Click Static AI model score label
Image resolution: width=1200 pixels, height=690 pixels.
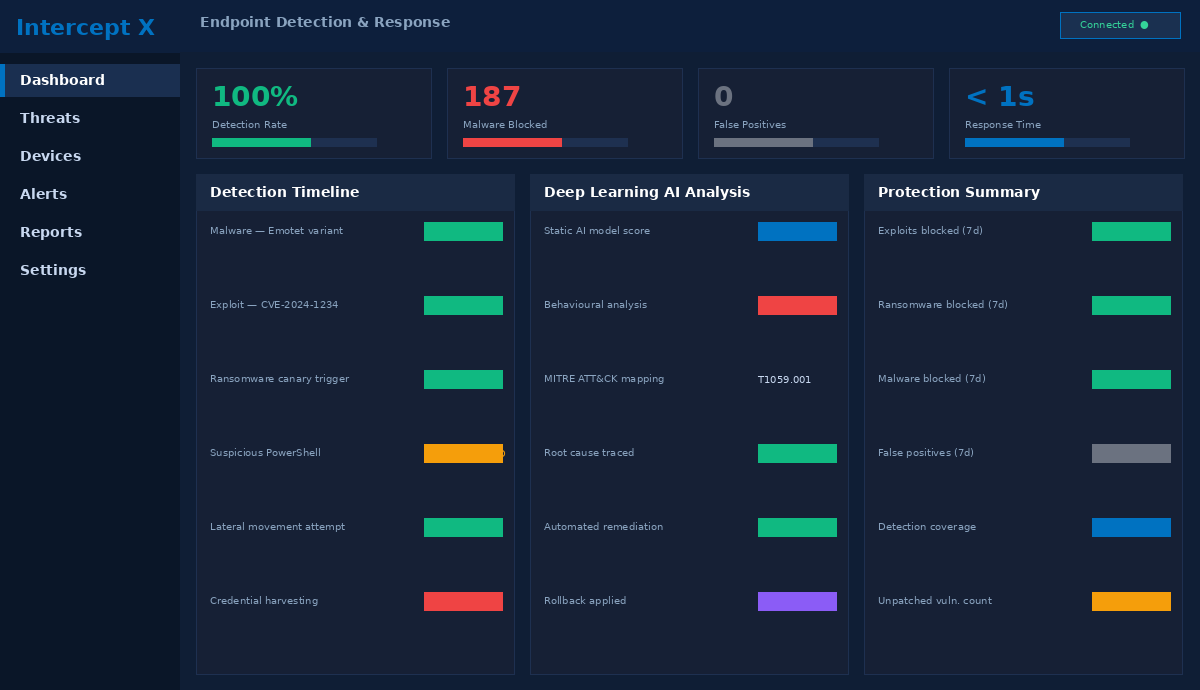597,231
